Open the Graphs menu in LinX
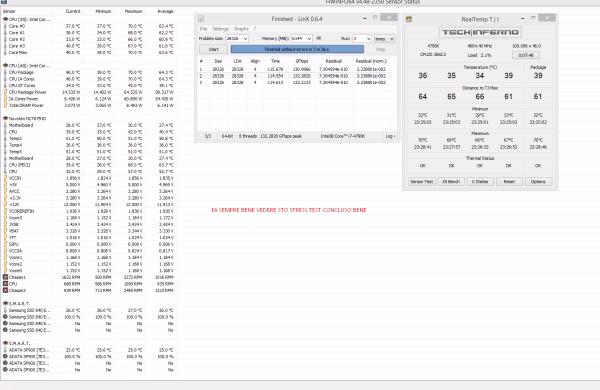600x390 pixels. 241,29
